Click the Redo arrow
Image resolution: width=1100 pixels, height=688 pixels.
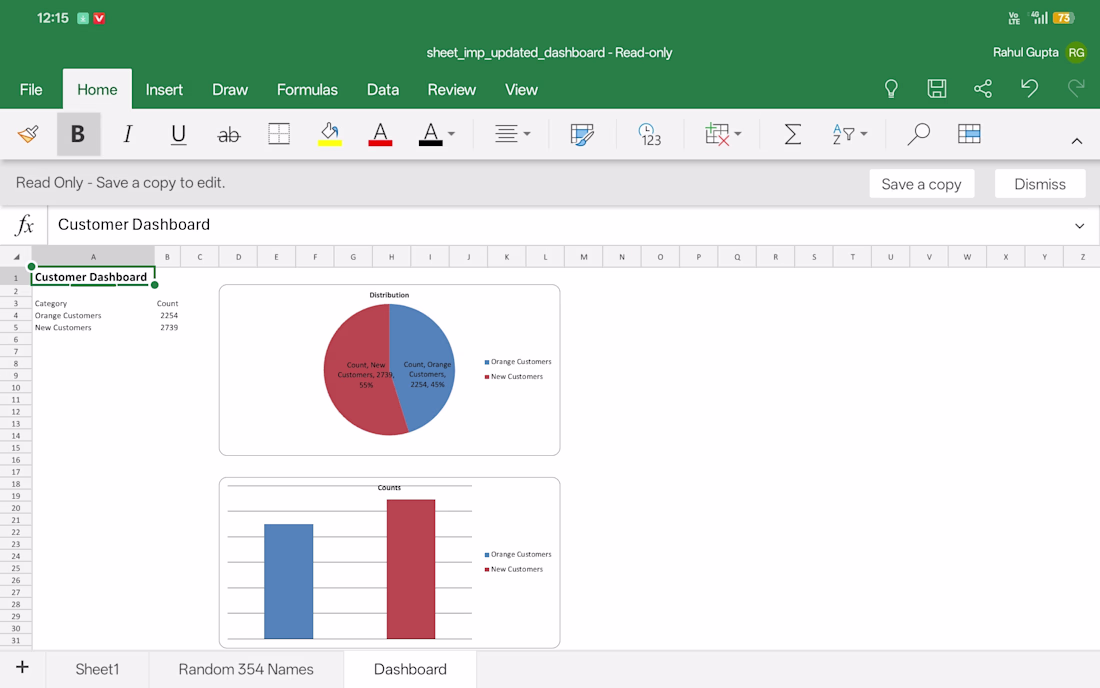tap(1075, 88)
